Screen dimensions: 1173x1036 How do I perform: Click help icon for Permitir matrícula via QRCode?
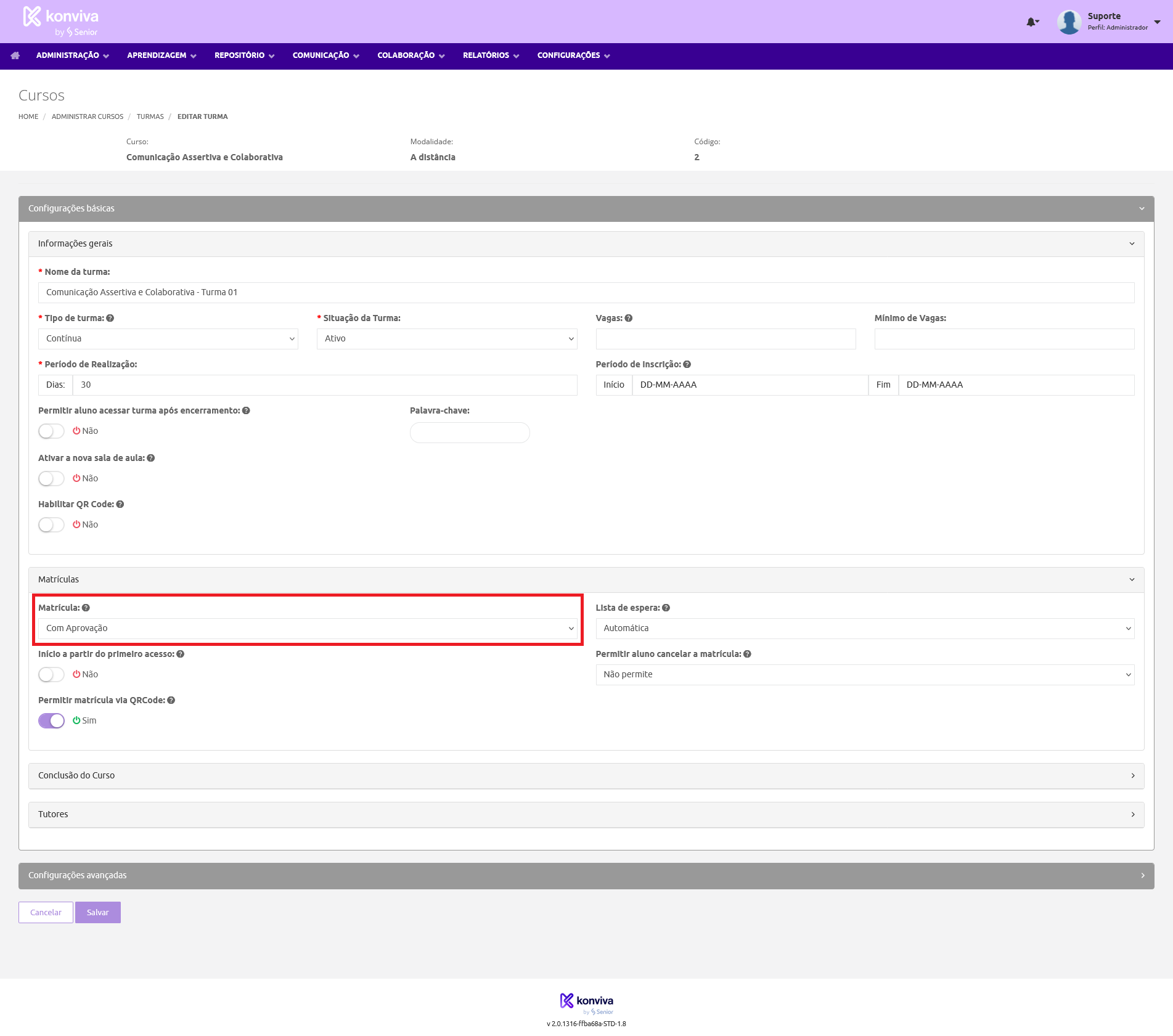tap(171, 700)
